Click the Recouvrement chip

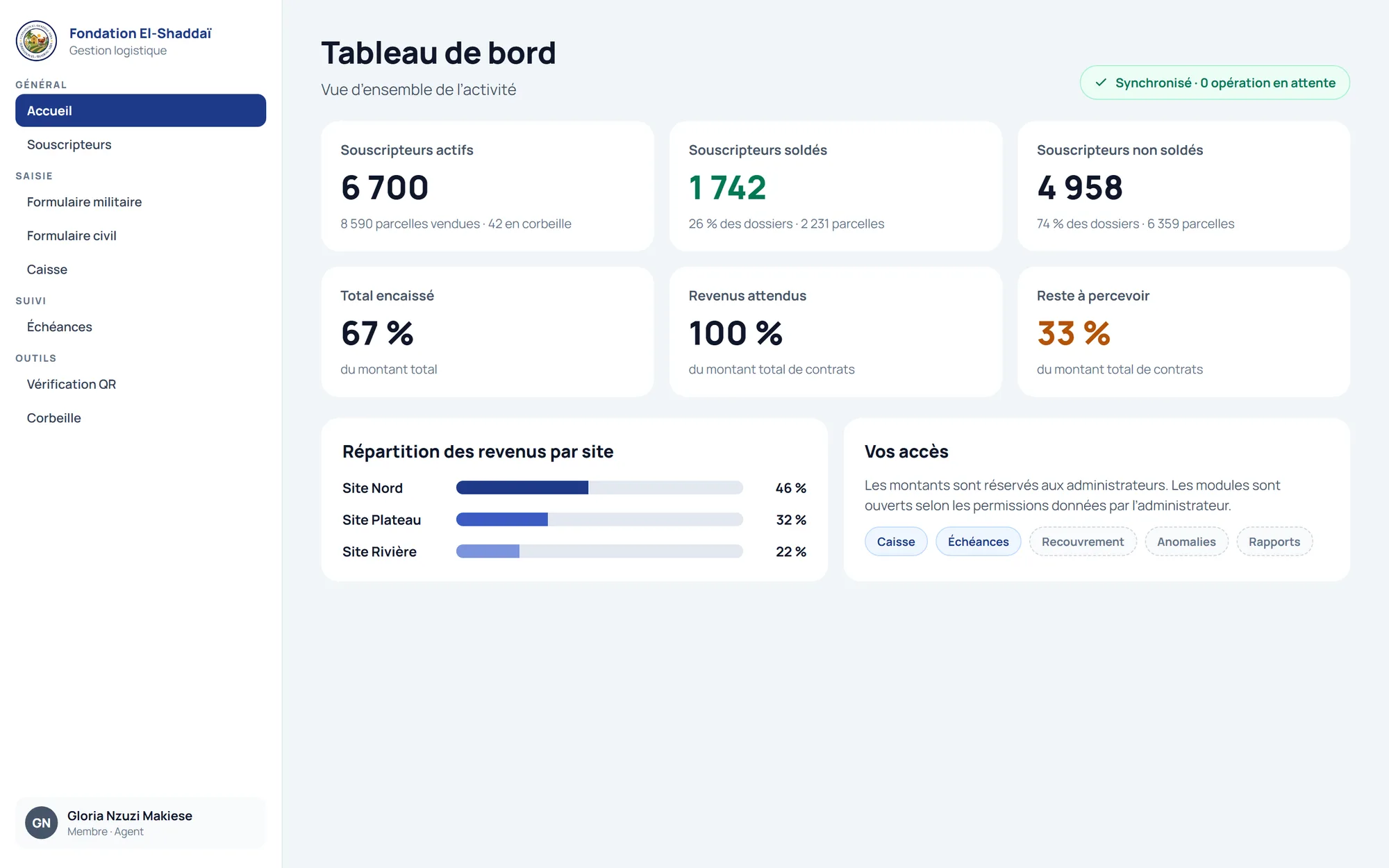pos(1083,542)
